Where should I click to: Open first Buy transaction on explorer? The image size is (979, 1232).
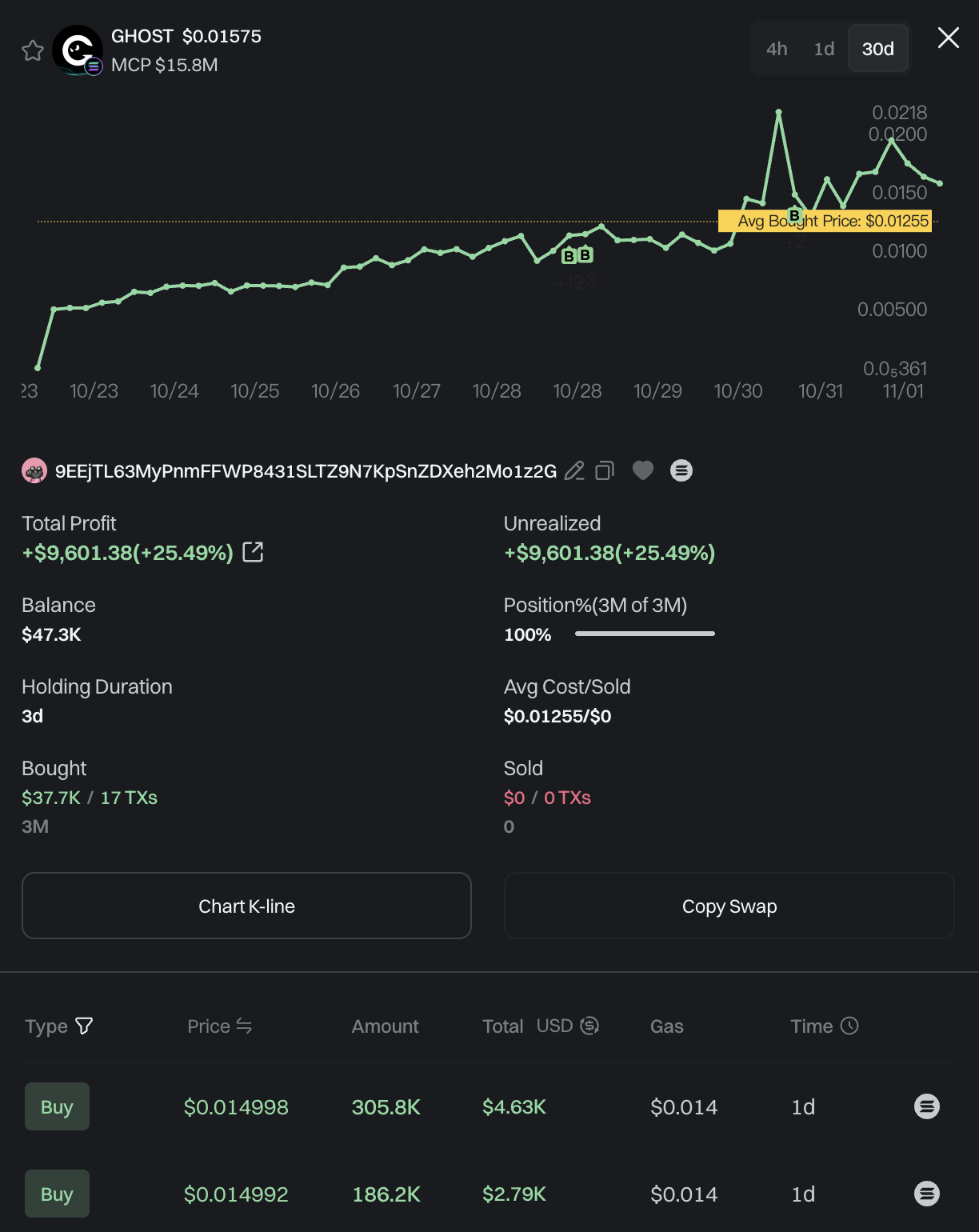[x=926, y=1106]
